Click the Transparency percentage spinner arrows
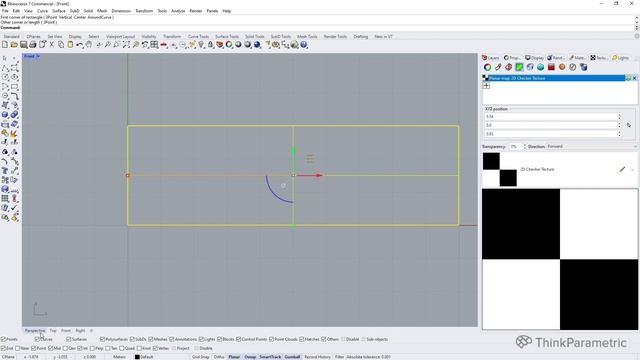640x360 pixels. pyautogui.click(x=524, y=146)
